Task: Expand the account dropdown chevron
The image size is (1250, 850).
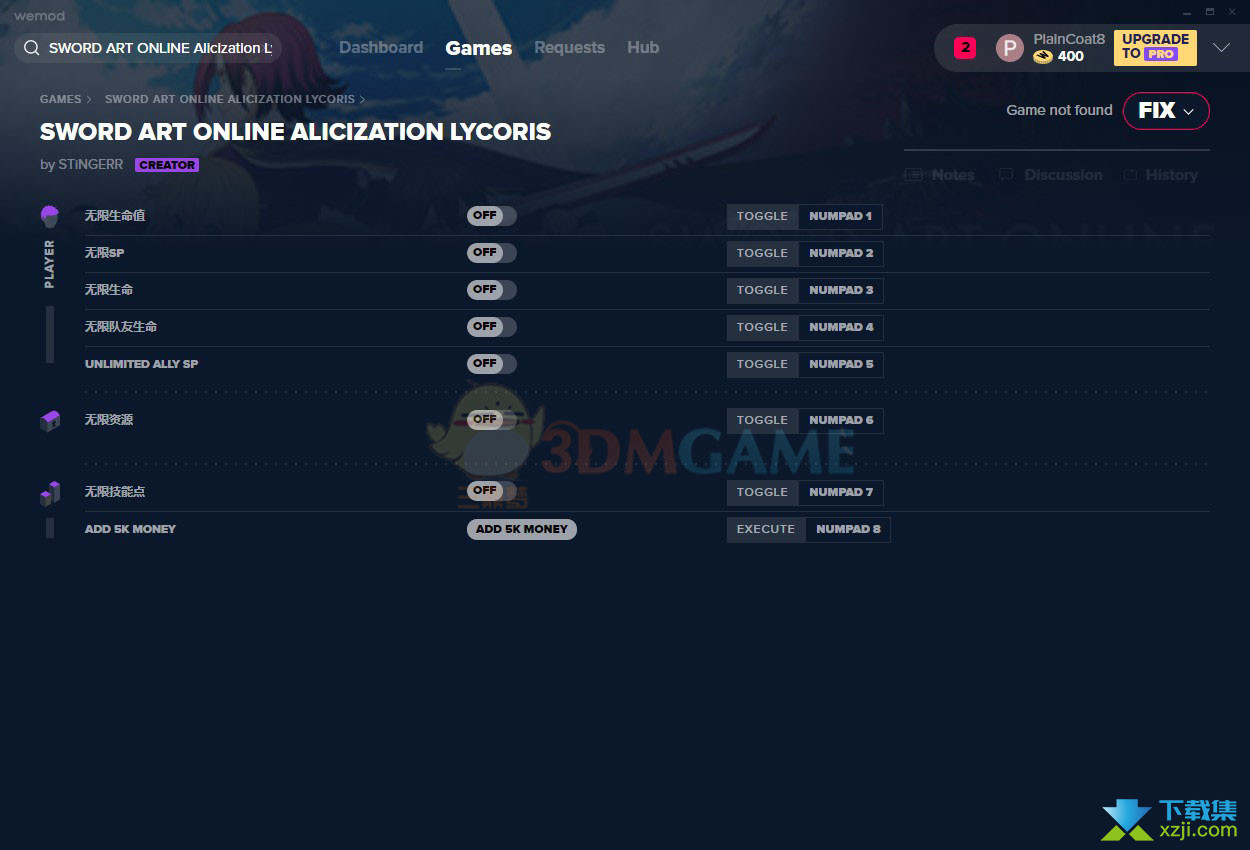Action: (x=1221, y=48)
